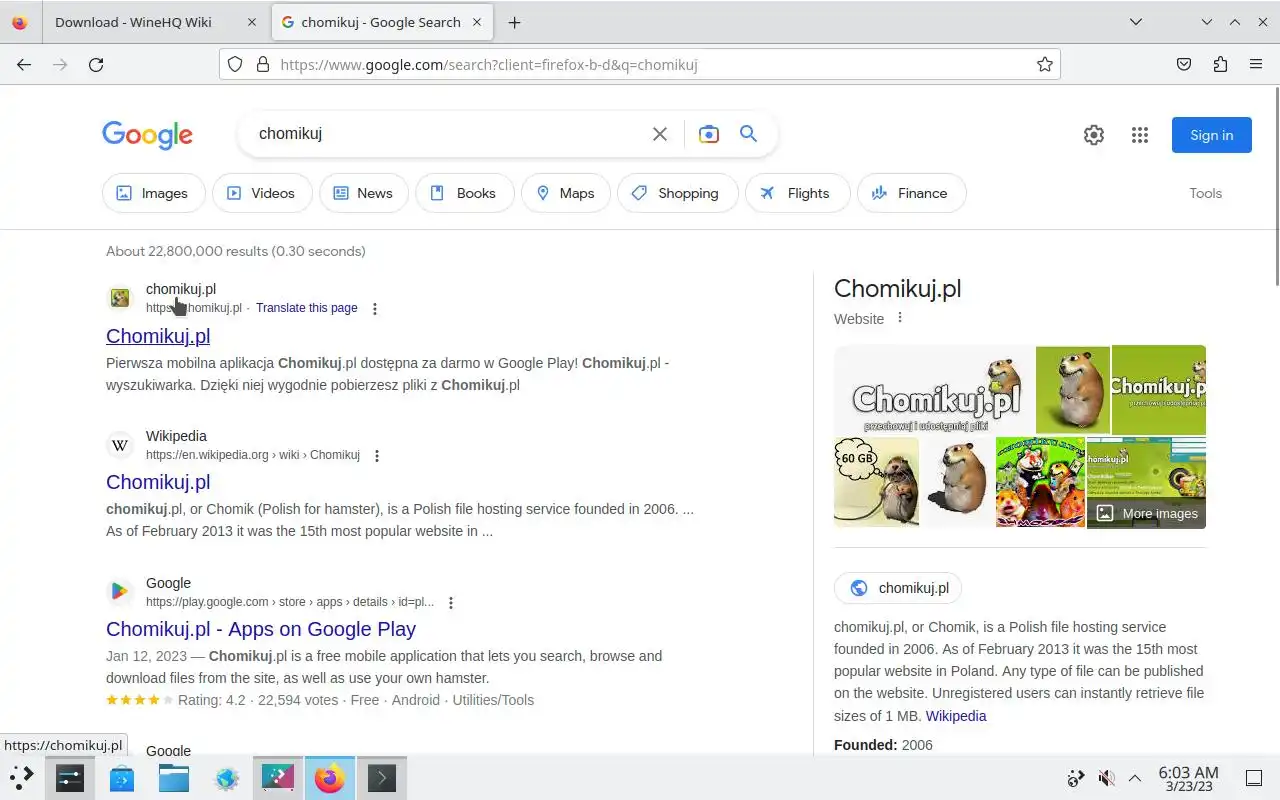Image resolution: width=1280 pixels, height=800 pixels.
Task: Click the More images thumbnail button
Action: (1147, 513)
